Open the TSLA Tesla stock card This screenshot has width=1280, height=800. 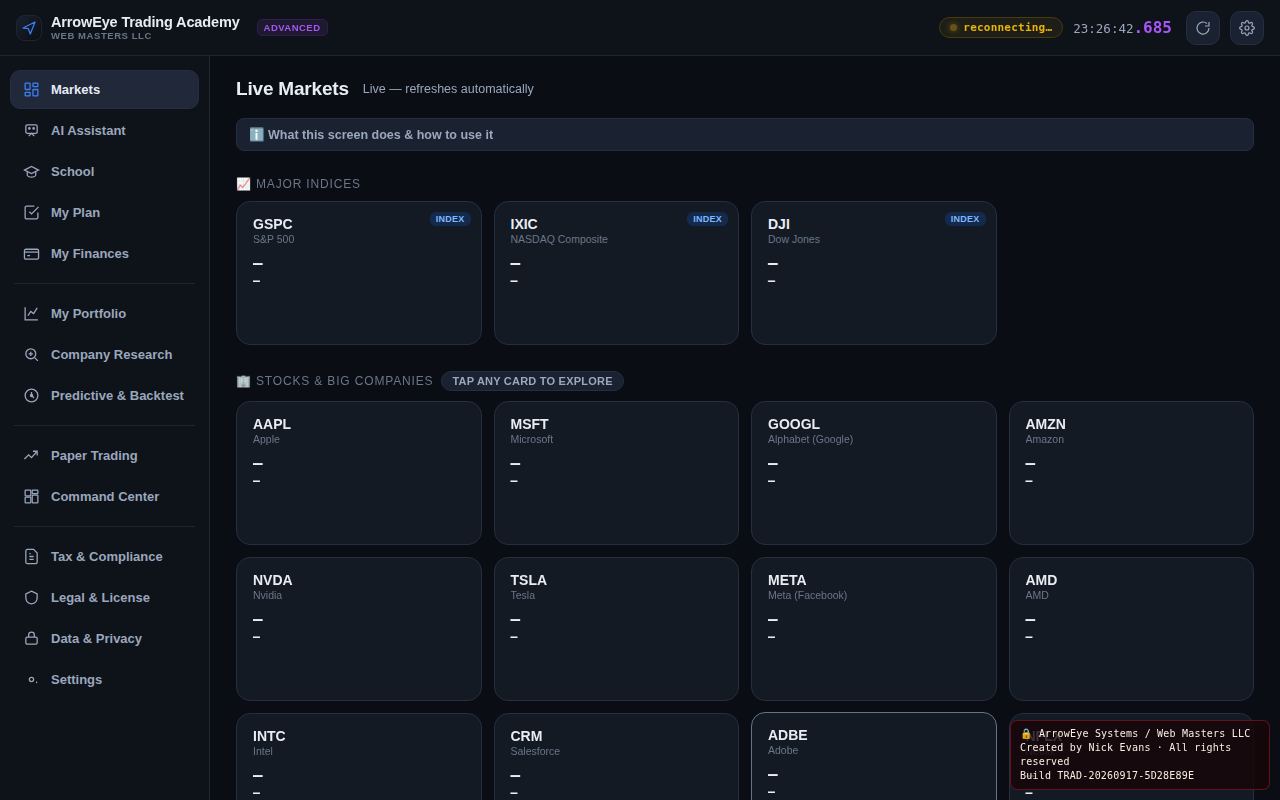click(x=616, y=629)
